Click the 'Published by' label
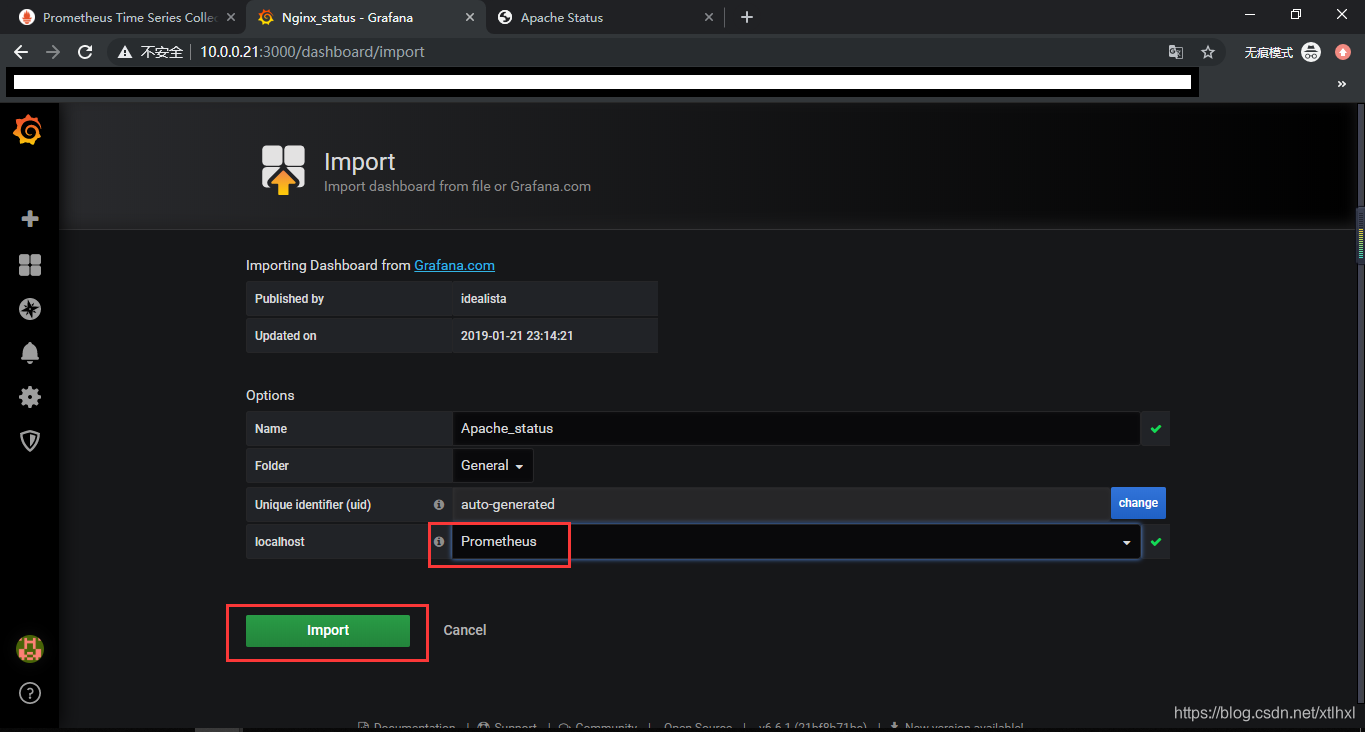Screen dimensions: 1365x732 pos(289,299)
